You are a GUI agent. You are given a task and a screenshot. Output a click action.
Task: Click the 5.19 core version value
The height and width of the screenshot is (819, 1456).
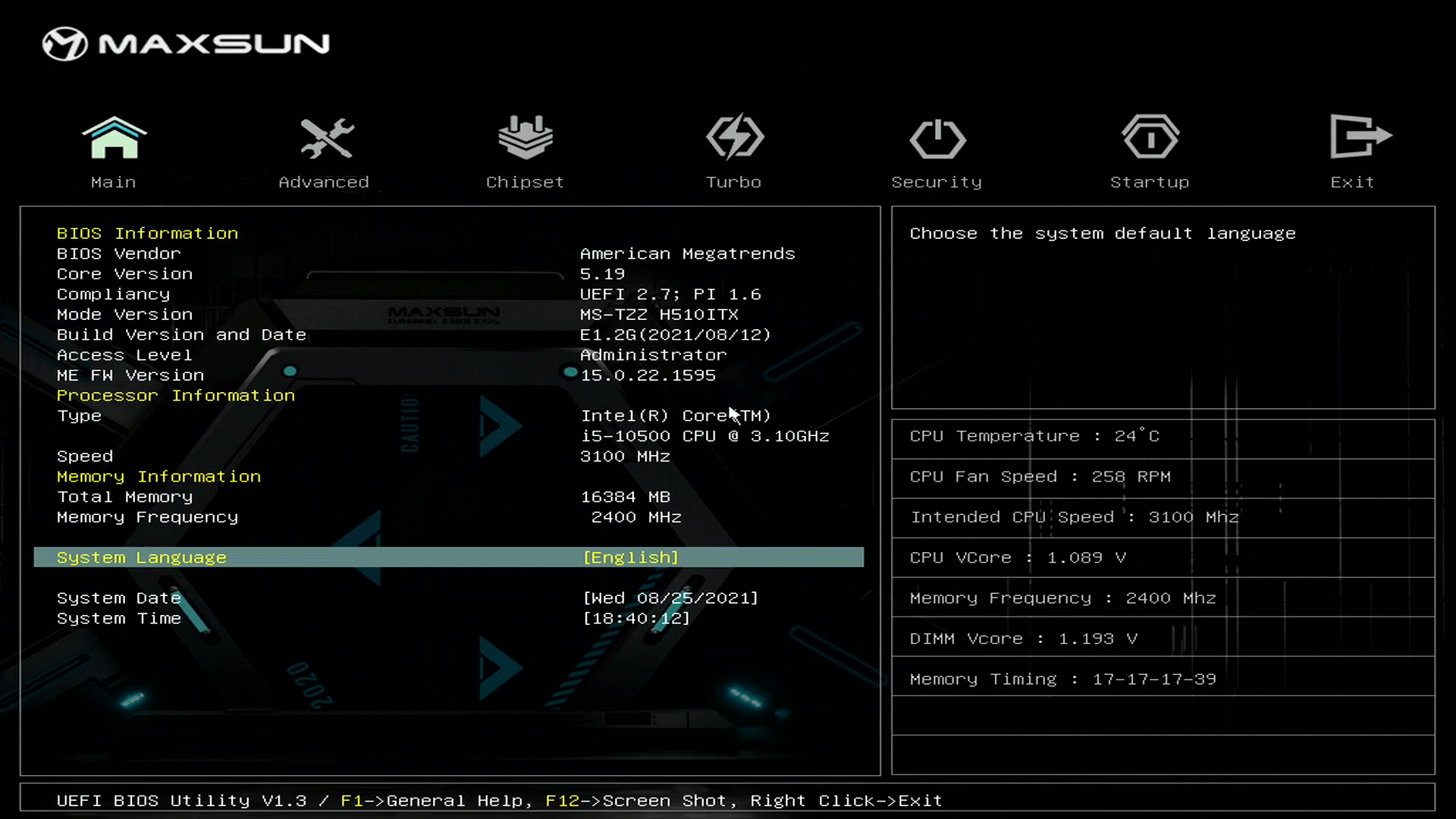click(603, 274)
